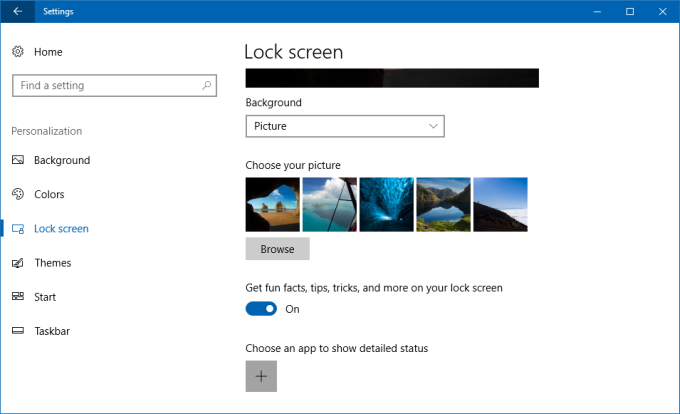The height and width of the screenshot is (414, 680).
Task: Click the search magnifier icon
Action: click(207, 86)
